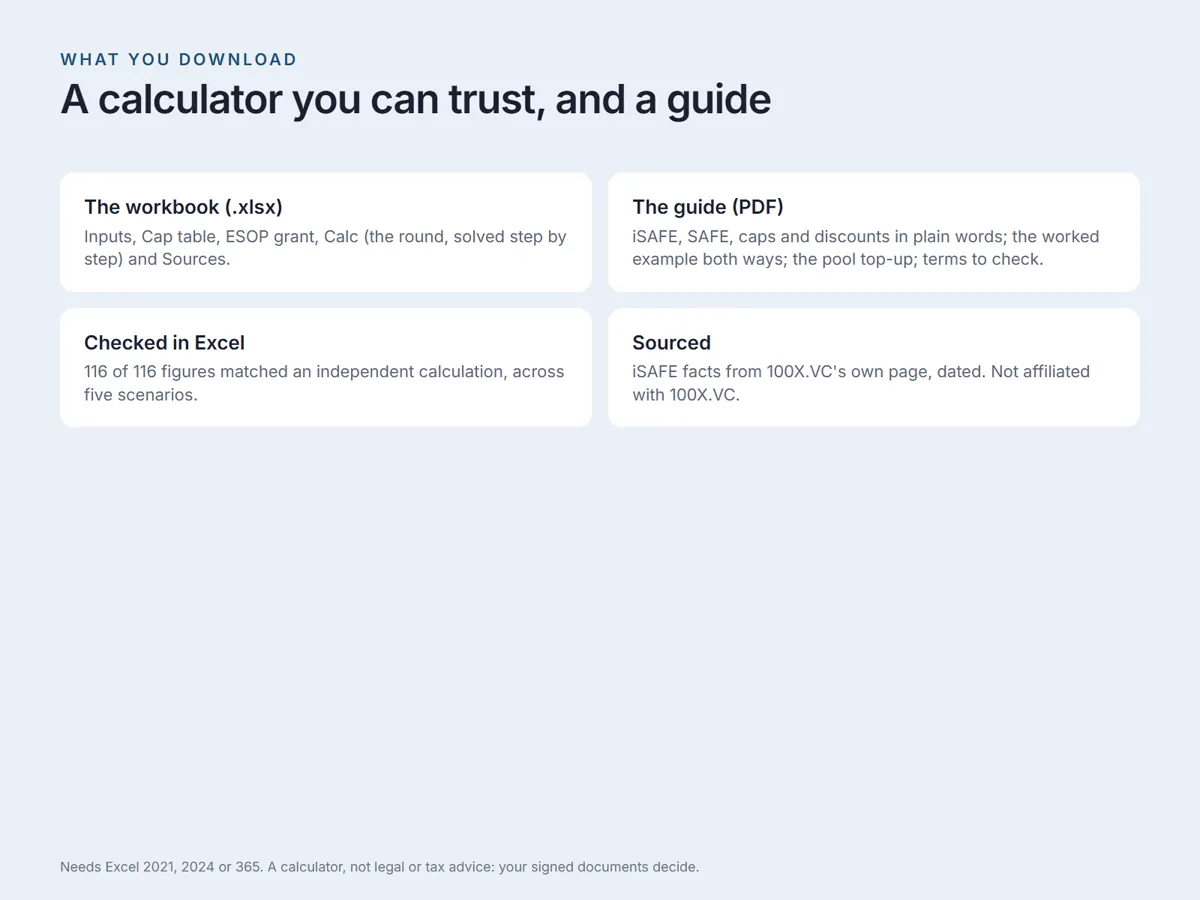Click "The guide (PDF)" title text
Viewport: 1200px width, 900px height.
tap(708, 207)
